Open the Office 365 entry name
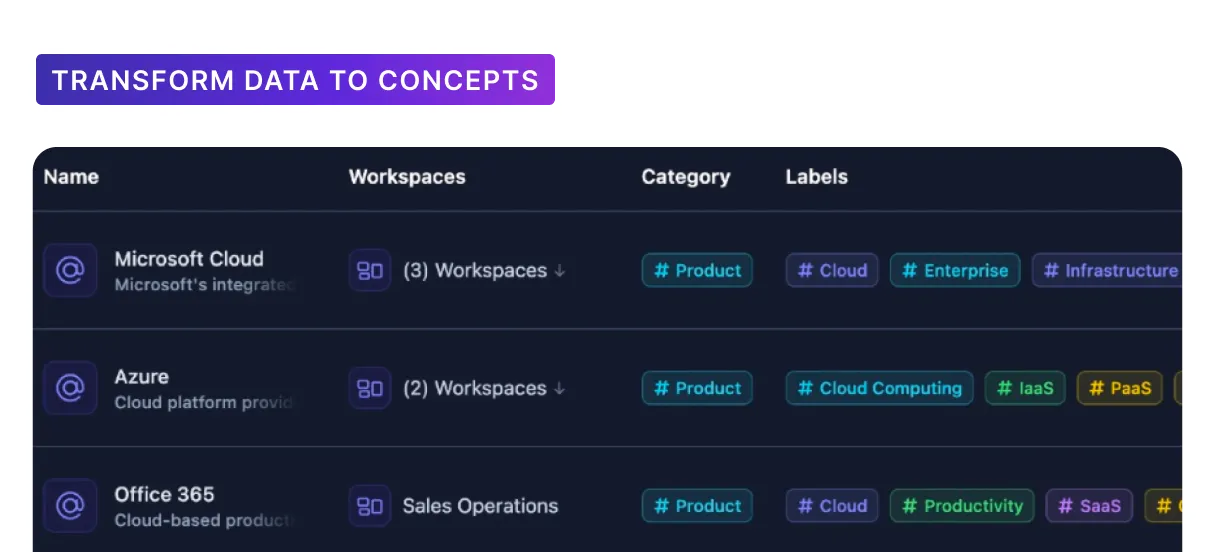 tap(165, 495)
